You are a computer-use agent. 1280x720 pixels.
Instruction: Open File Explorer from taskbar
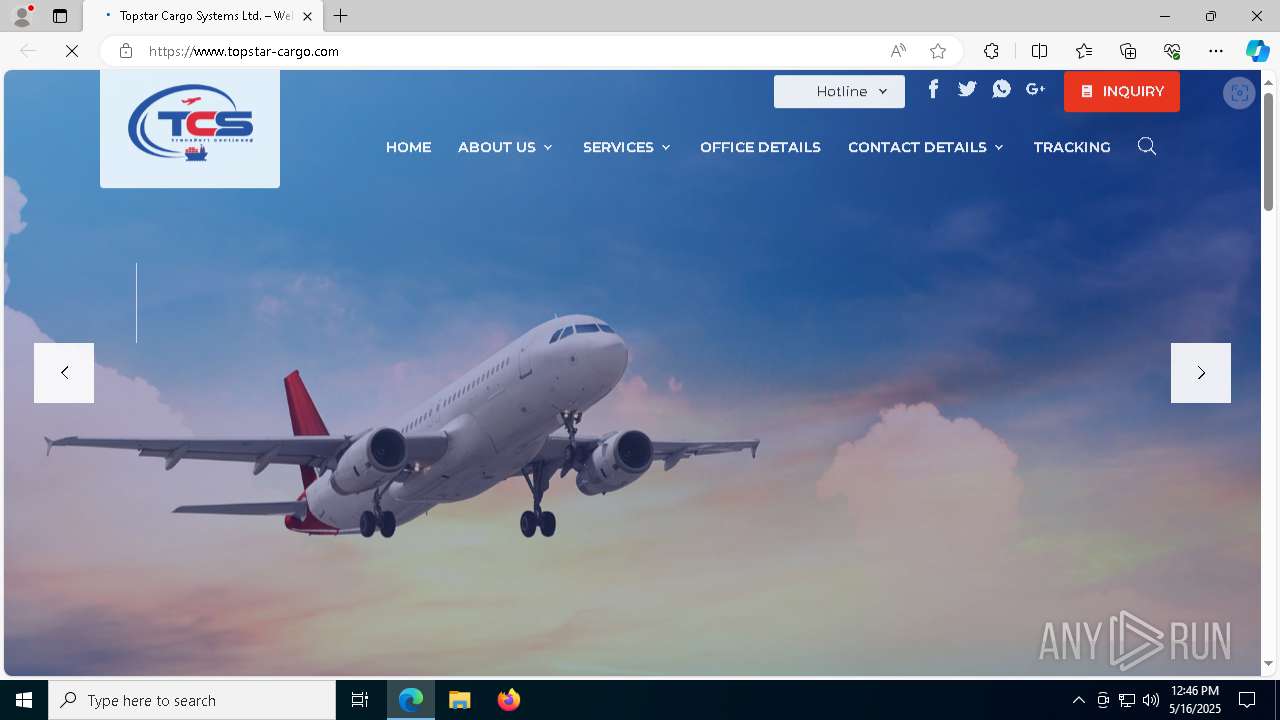pos(459,700)
